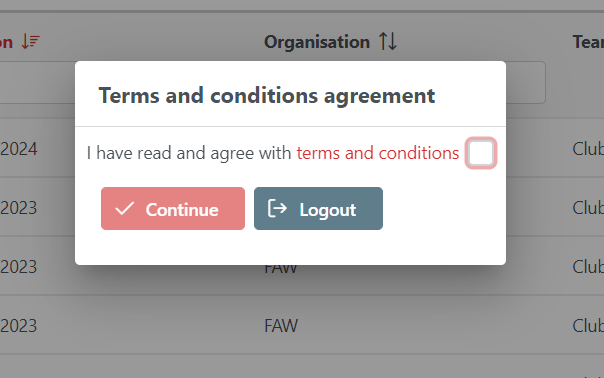Click the red descending sort icon
Viewport: 604px width, 378px height.
(30, 42)
